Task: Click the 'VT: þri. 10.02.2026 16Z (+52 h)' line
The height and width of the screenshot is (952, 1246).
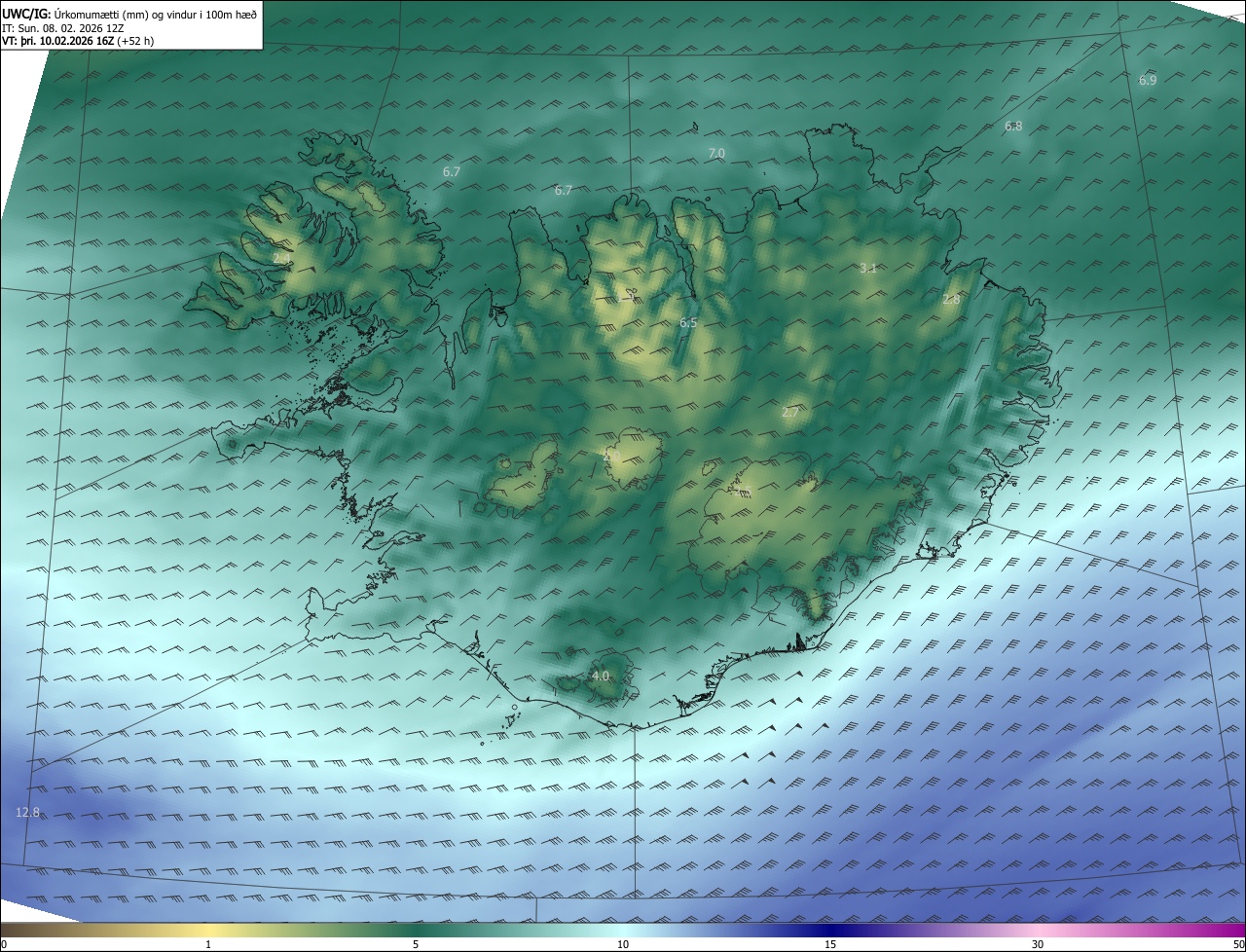Action: pyautogui.click(x=78, y=41)
